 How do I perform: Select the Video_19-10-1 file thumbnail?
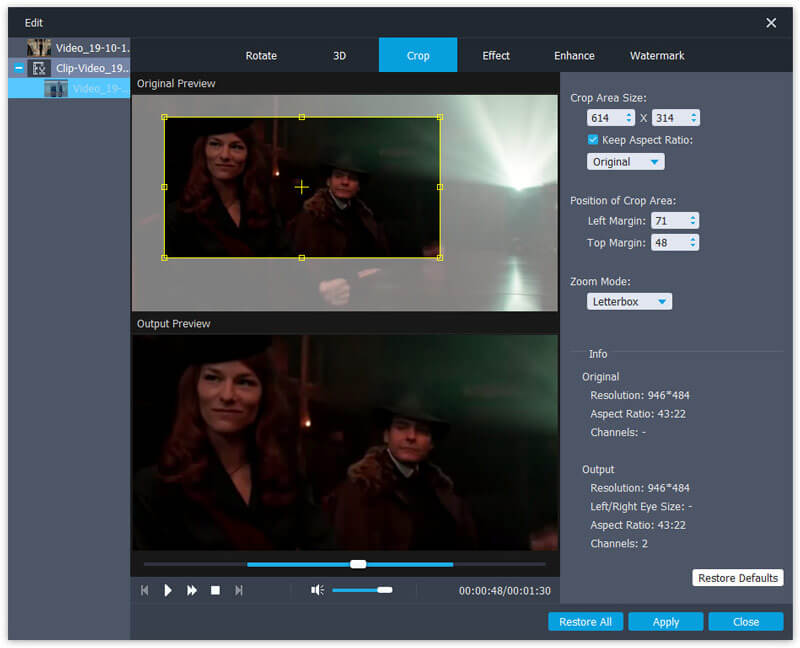[x=39, y=48]
